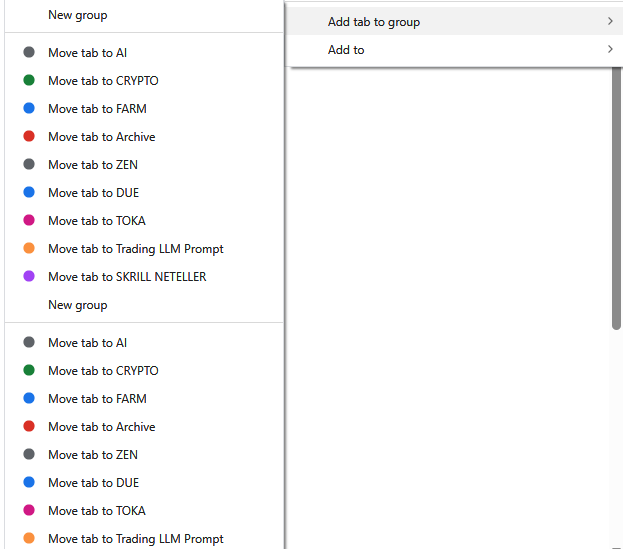Click the purple dot beside SKRILL NETELLER
Viewport: 623px width, 549px height.
29,277
